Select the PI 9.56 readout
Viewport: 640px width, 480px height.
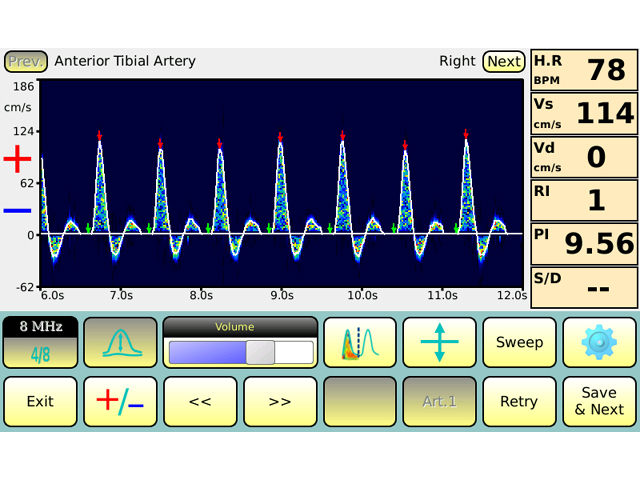tap(584, 244)
